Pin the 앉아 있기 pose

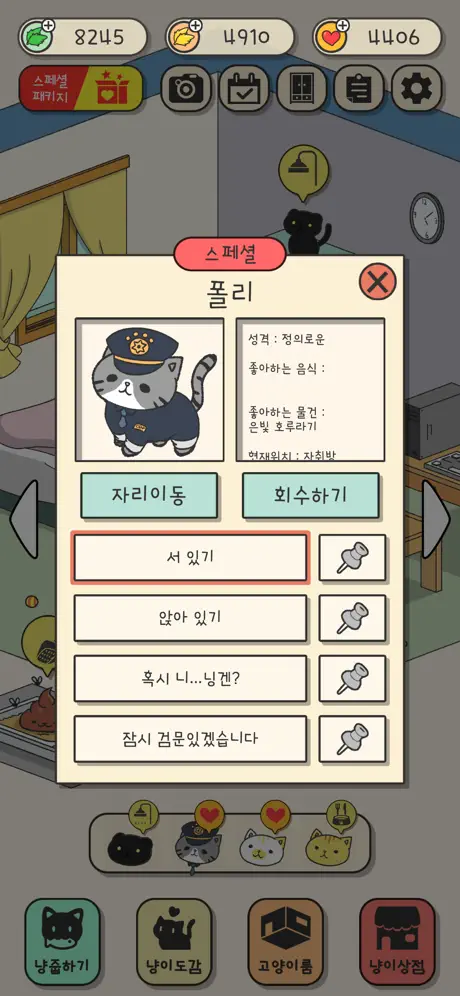352,618
